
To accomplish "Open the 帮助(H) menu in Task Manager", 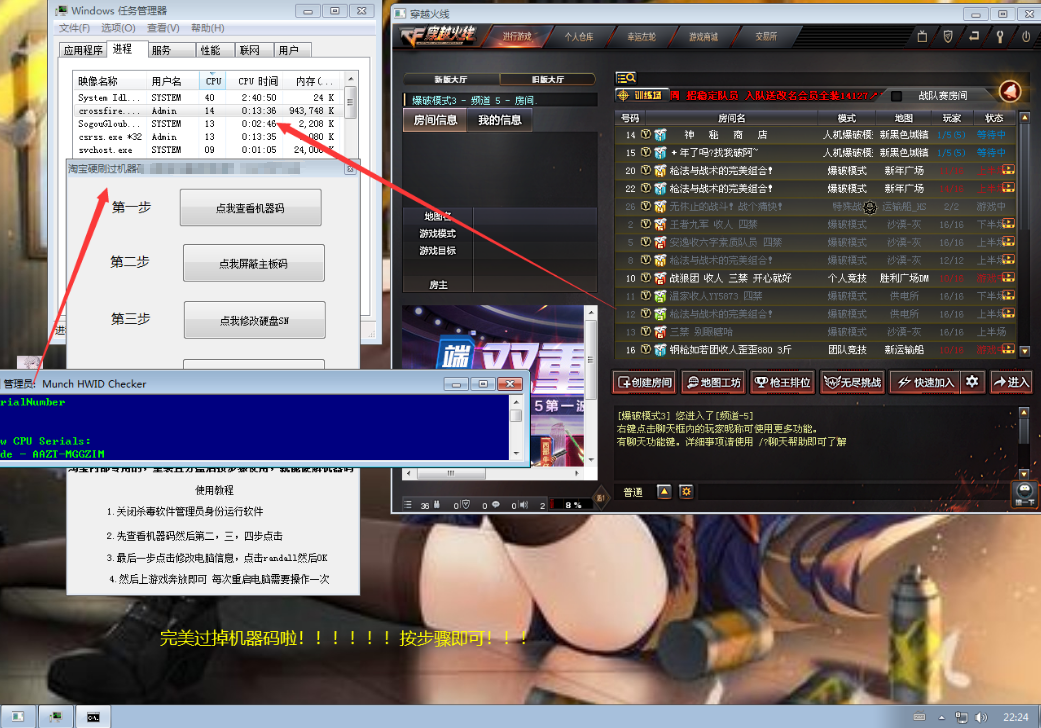I will coord(208,28).
